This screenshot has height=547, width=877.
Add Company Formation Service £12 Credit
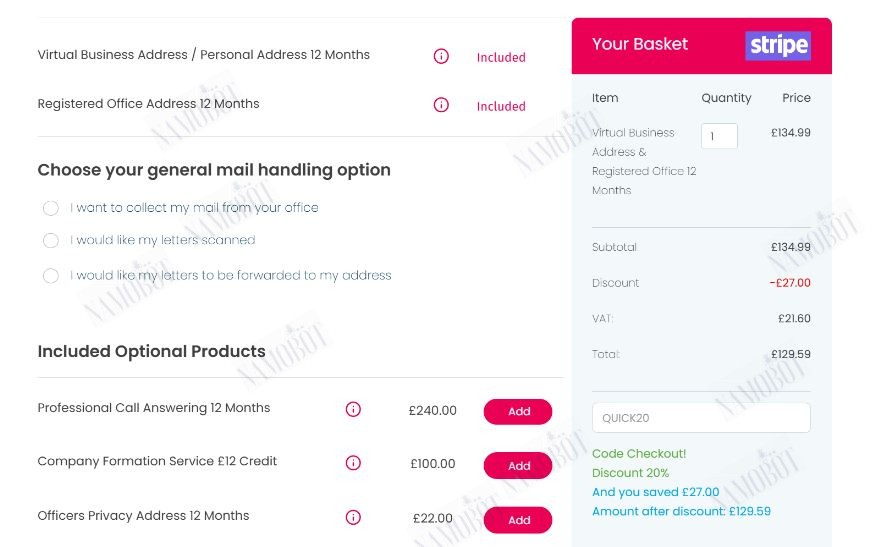click(518, 465)
